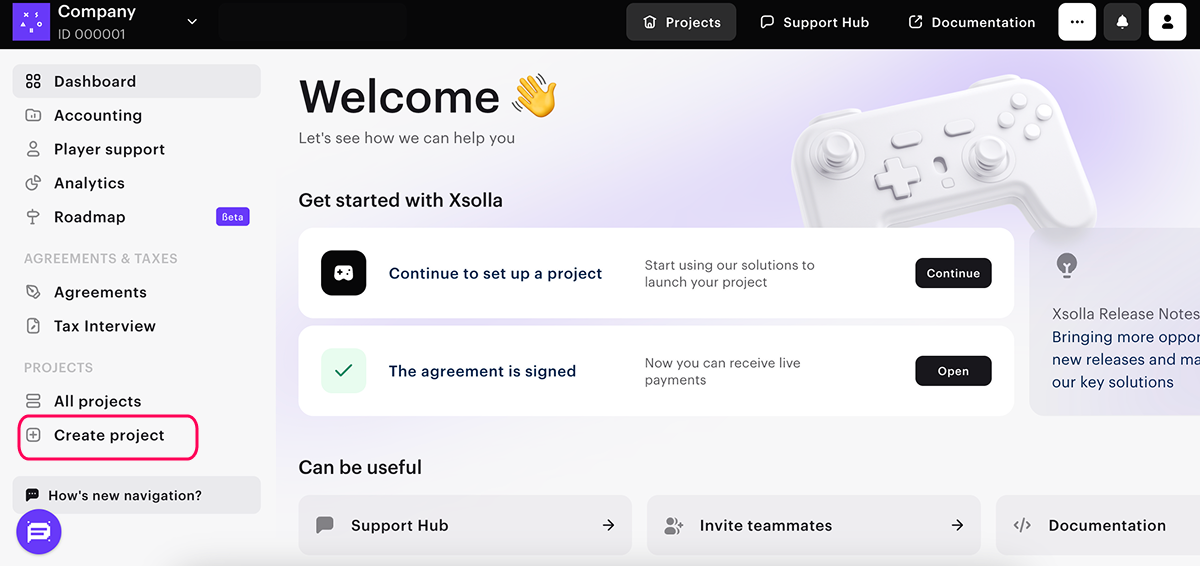The height and width of the screenshot is (566, 1200).
Task: Open Player support section
Action: point(109,149)
